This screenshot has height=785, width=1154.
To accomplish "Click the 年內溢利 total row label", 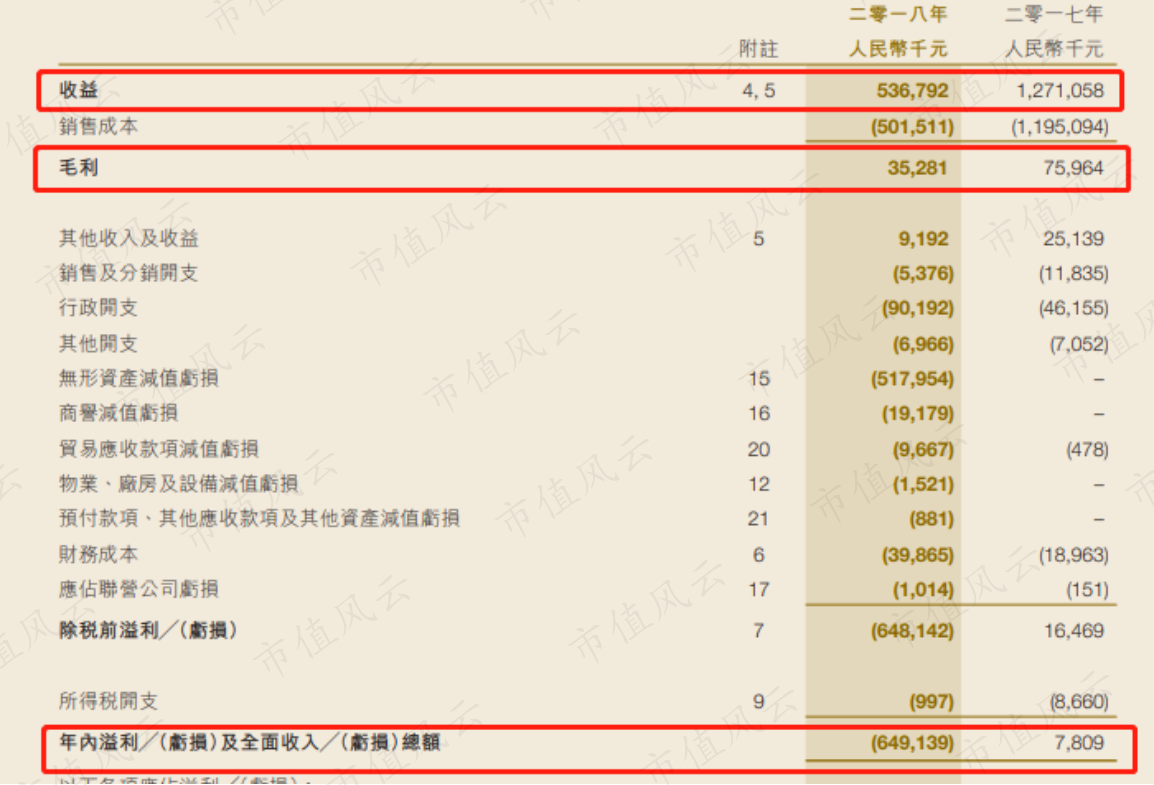I will pos(249,742).
